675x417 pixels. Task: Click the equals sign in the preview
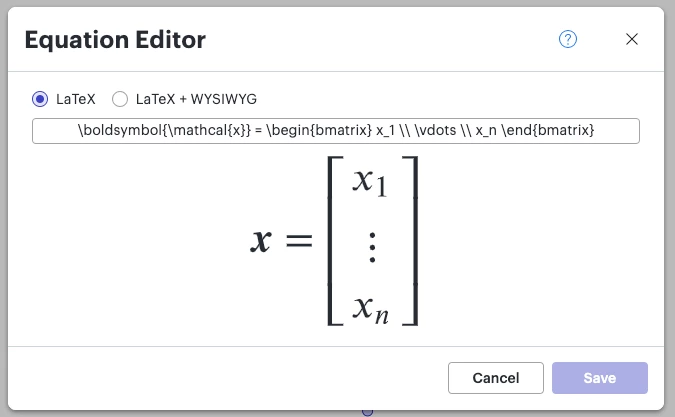[x=299, y=241]
